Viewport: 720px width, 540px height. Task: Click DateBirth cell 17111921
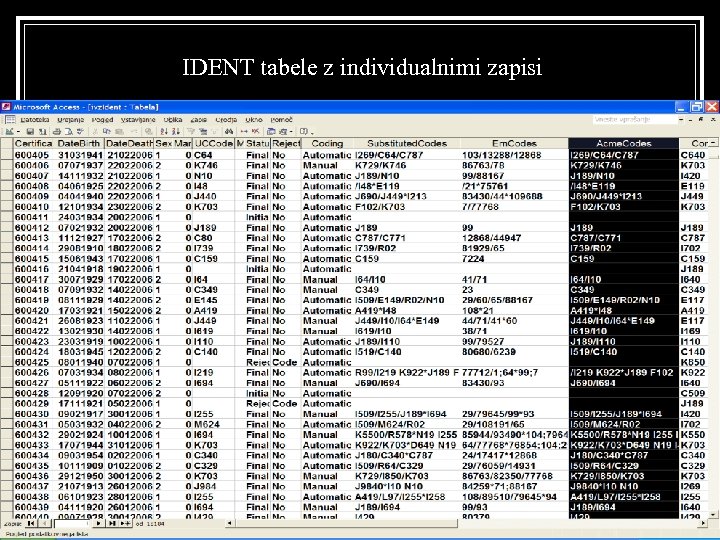[80, 404]
